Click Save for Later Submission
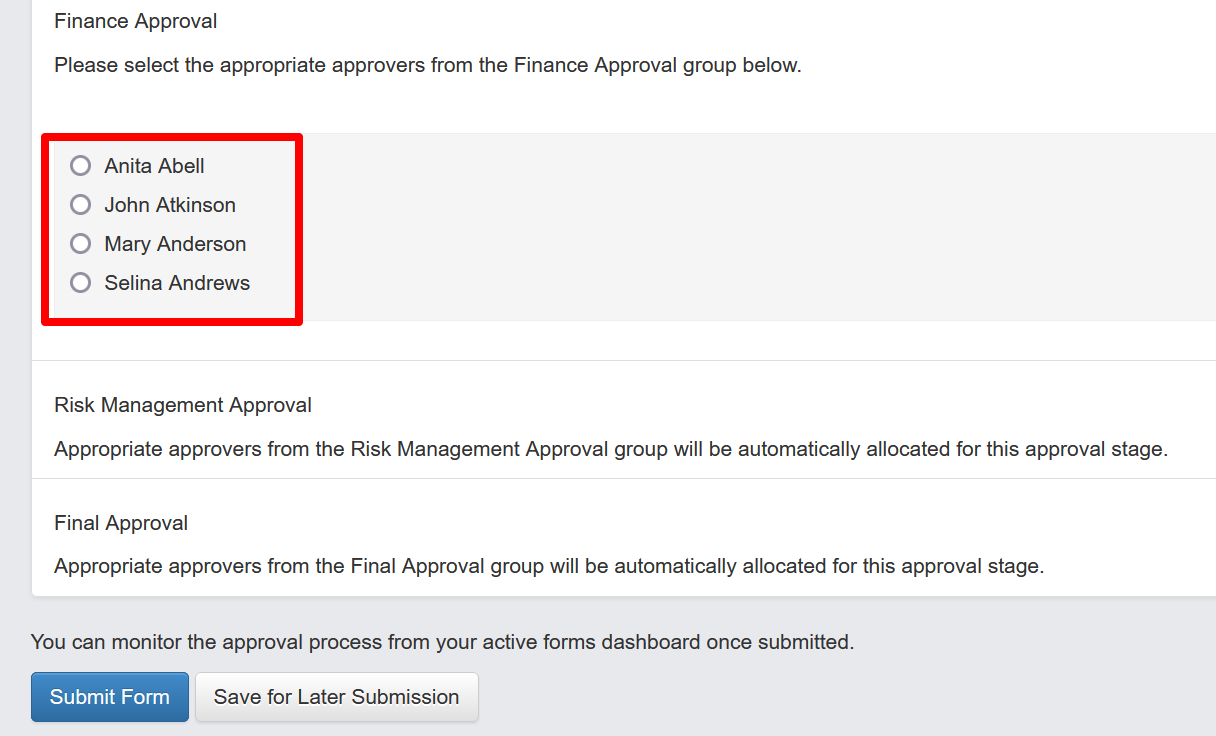Screen dimensions: 1216x736 (336, 697)
